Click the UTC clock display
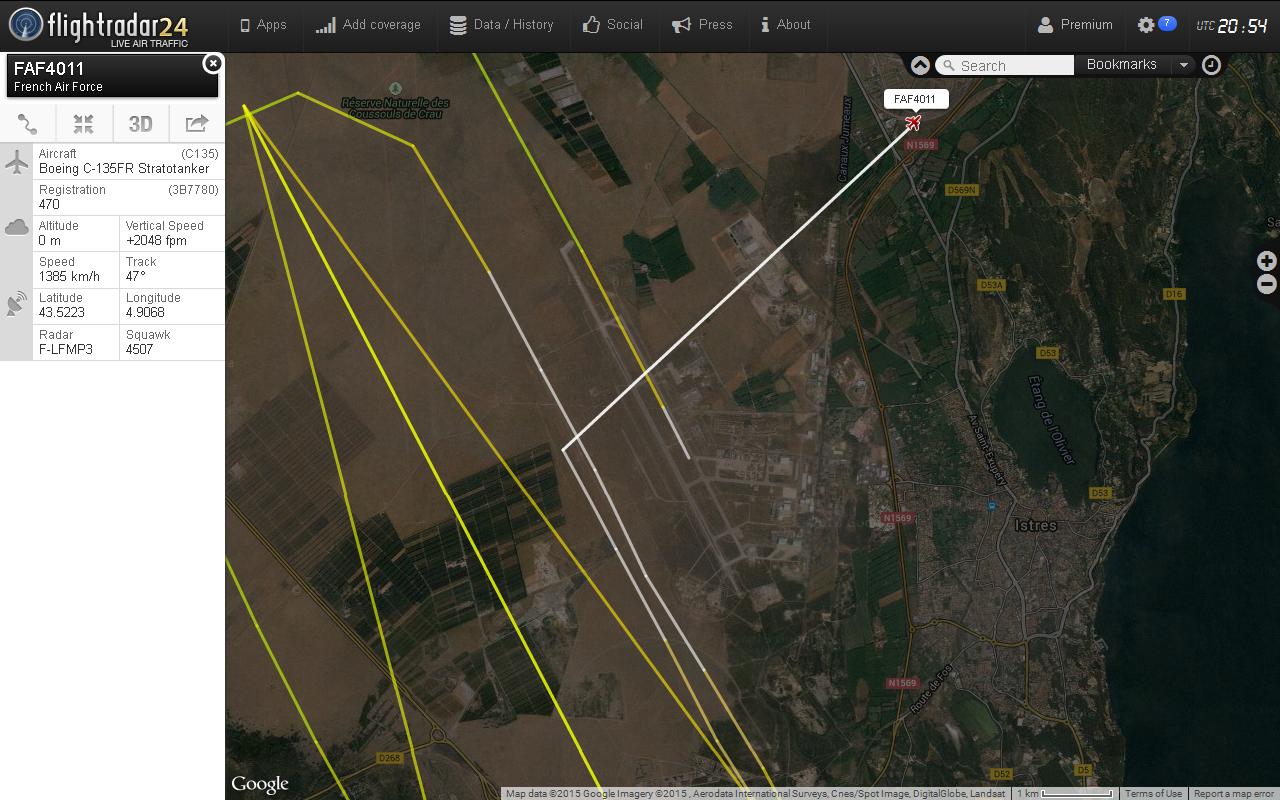This screenshot has width=1280, height=800. (1232, 26)
